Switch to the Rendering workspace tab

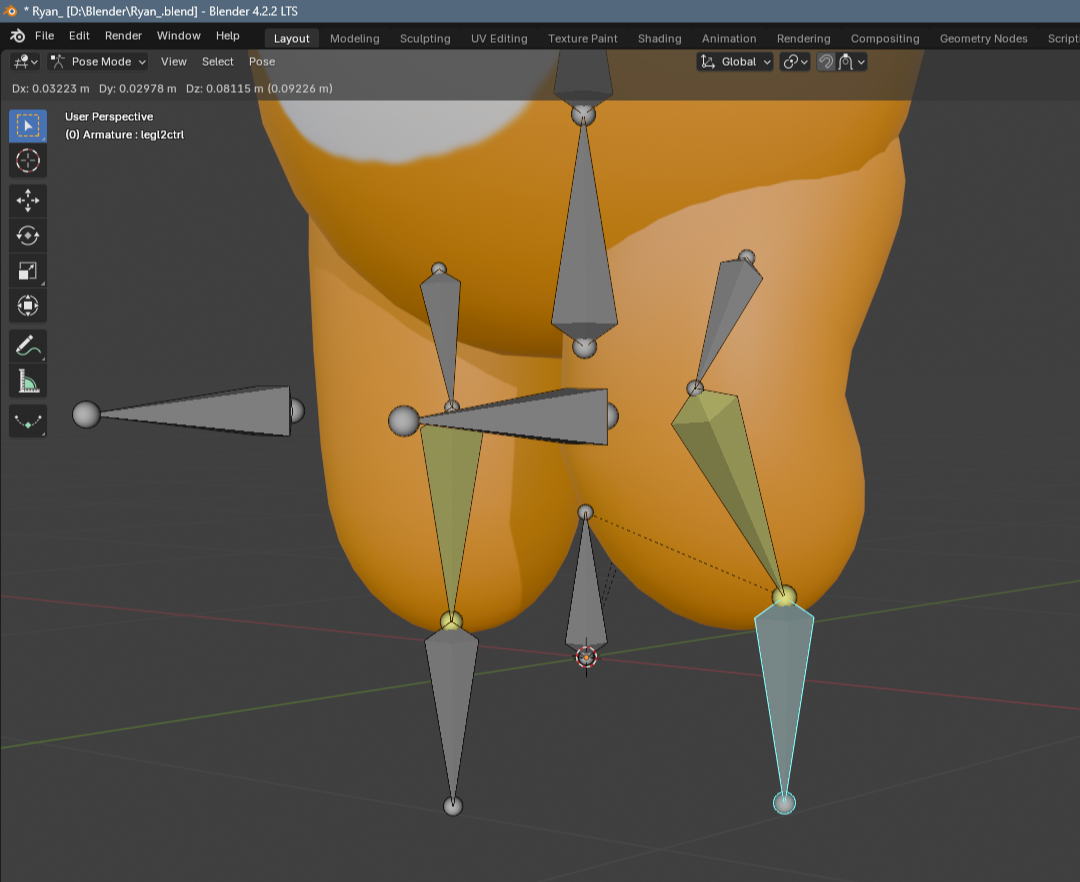804,39
